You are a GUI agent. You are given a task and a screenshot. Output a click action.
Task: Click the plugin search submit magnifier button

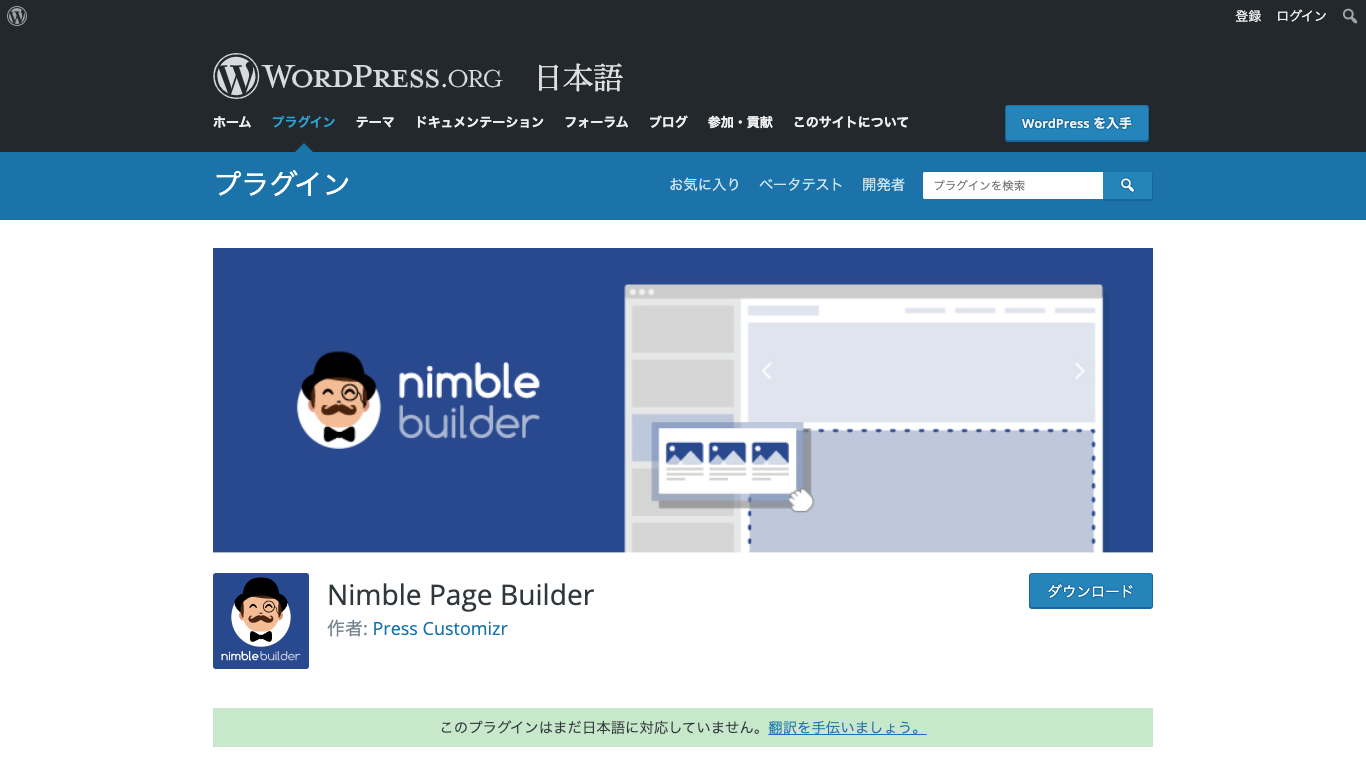(1127, 185)
